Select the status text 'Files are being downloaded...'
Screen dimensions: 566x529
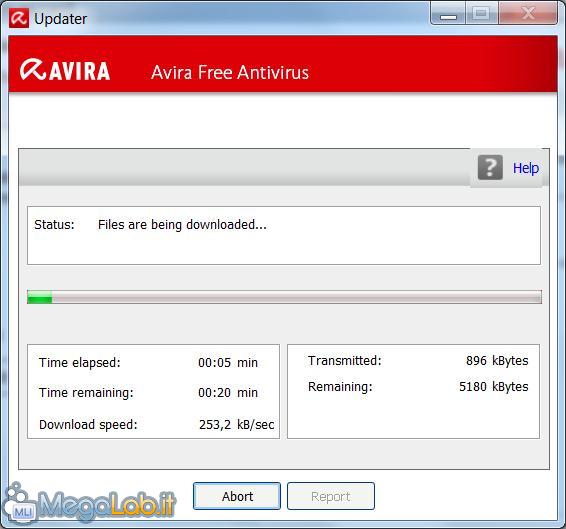182,225
